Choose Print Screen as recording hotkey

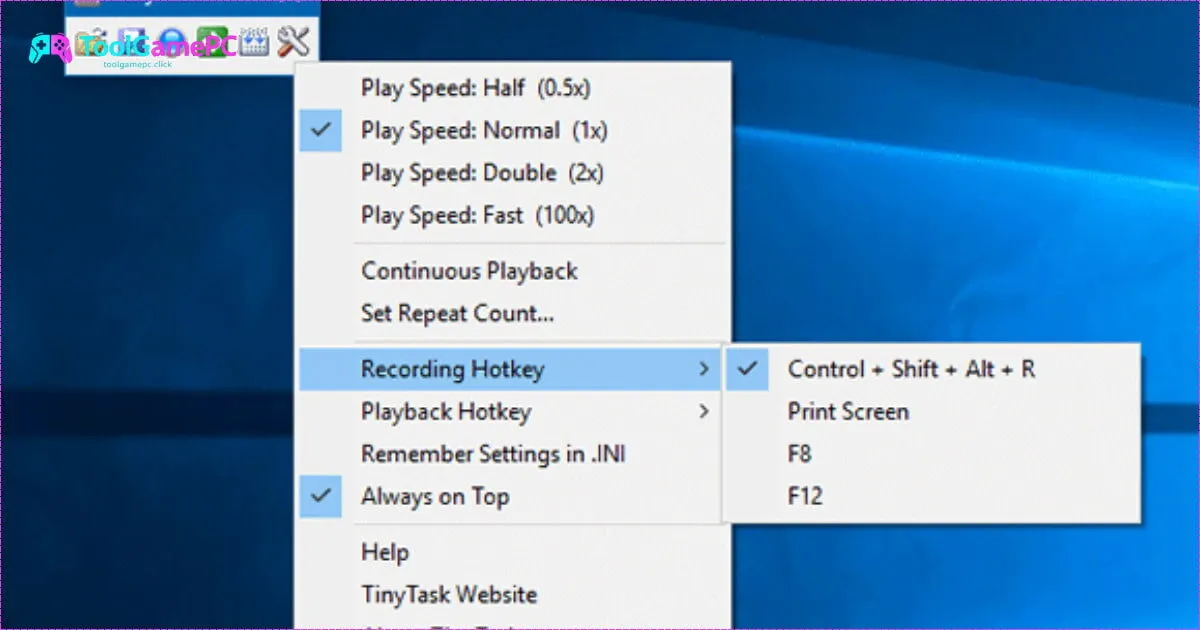point(848,411)
